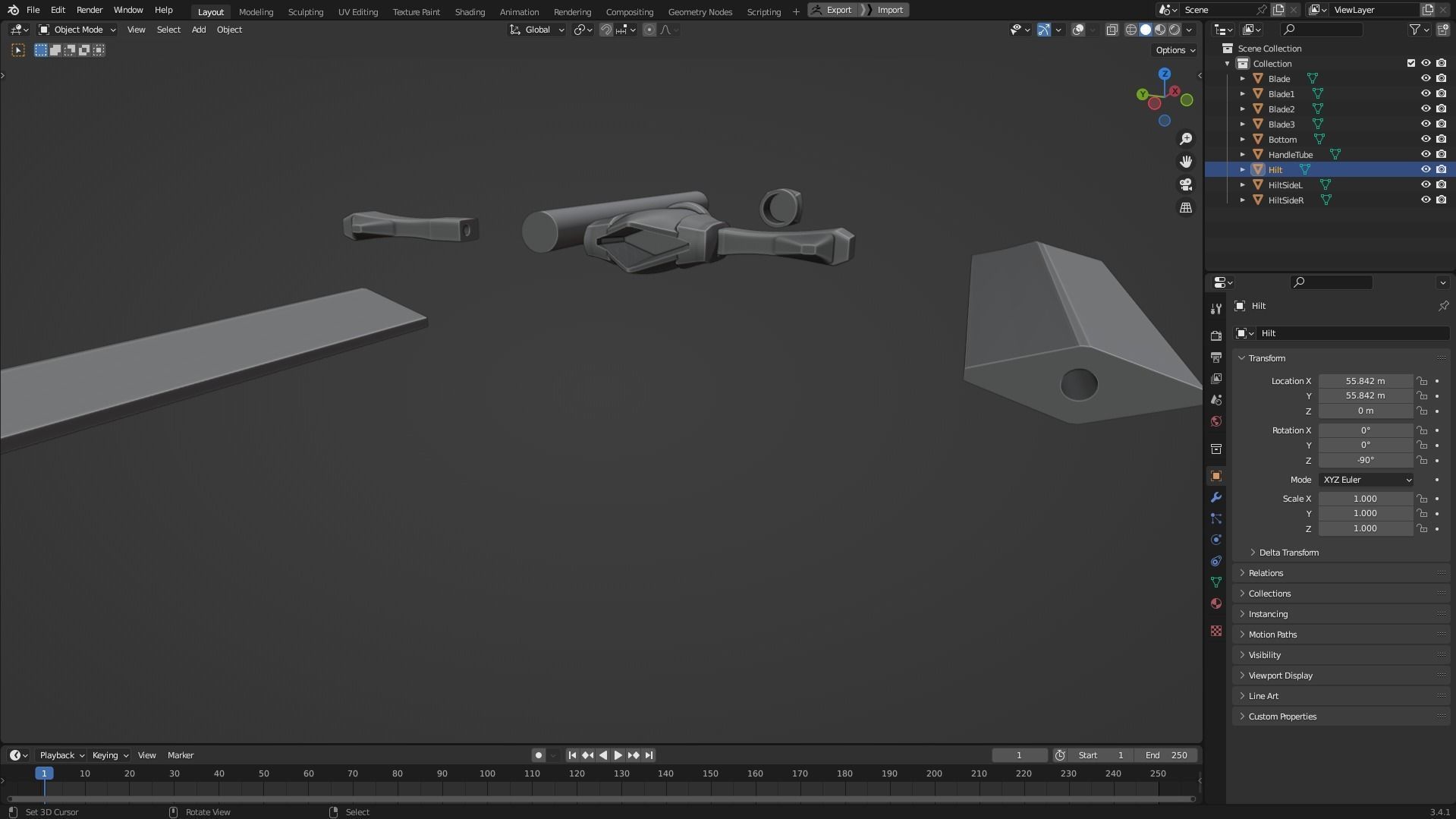Click the zoom magnifier gizmo in viewport
This screenshot has width=1456, height=819.
click(1186, 139)
